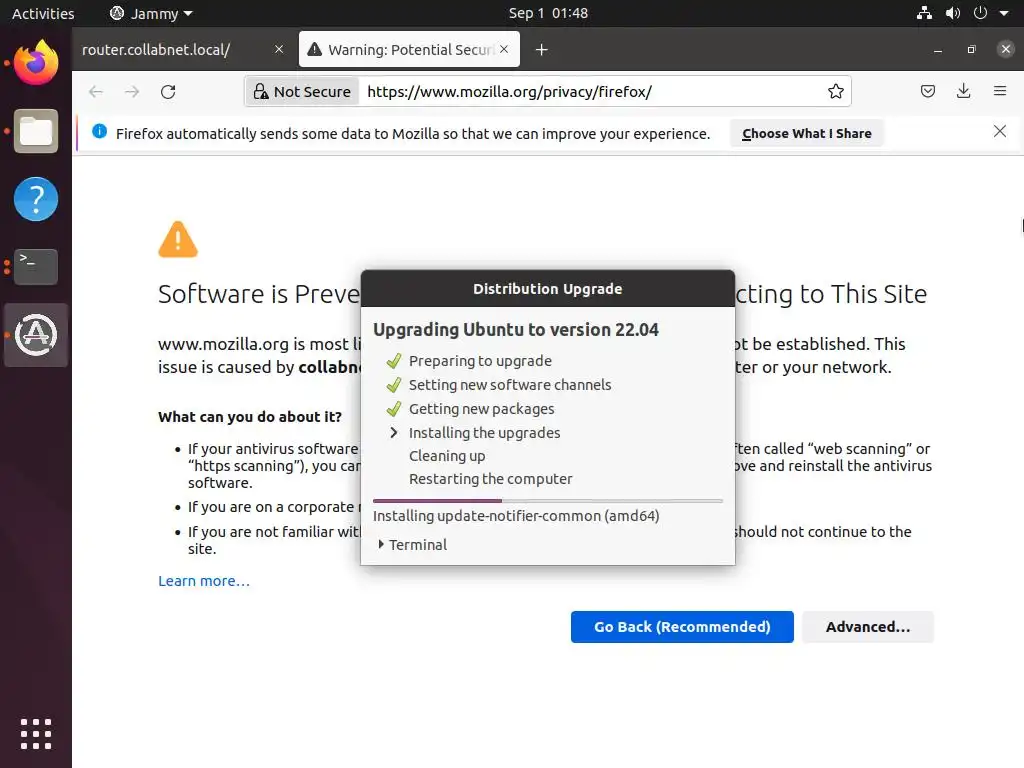Expand the Terminal section in upgrade dialog

(412, 545)
